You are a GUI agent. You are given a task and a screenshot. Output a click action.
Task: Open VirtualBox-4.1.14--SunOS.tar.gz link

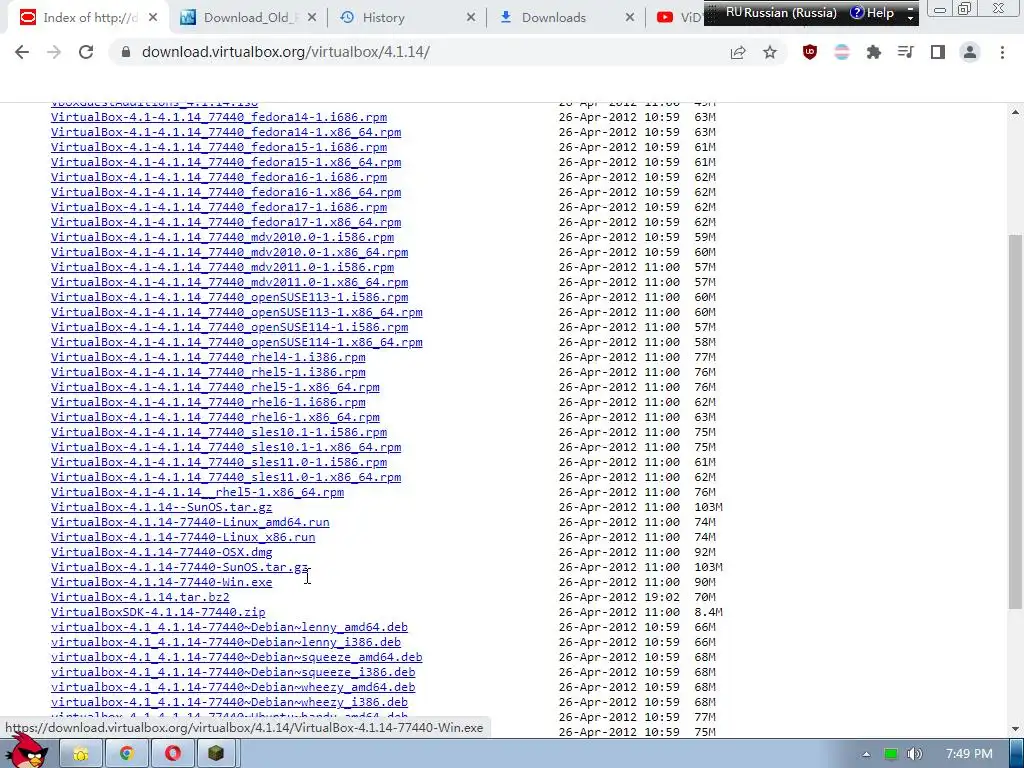pyautogui.click(x=161, y=507)
